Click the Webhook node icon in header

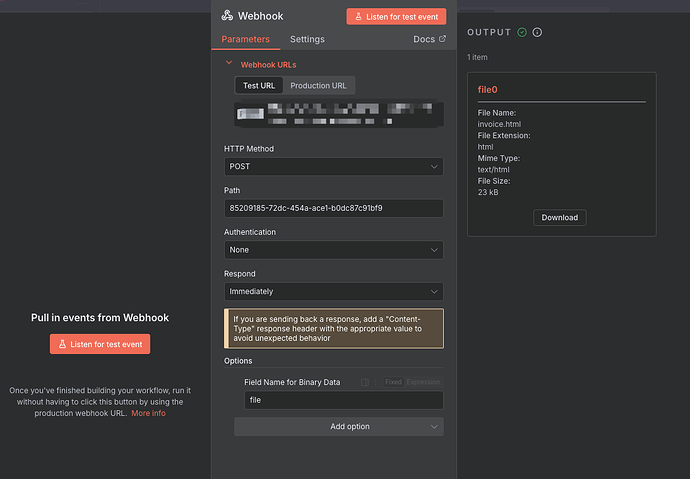227,16
